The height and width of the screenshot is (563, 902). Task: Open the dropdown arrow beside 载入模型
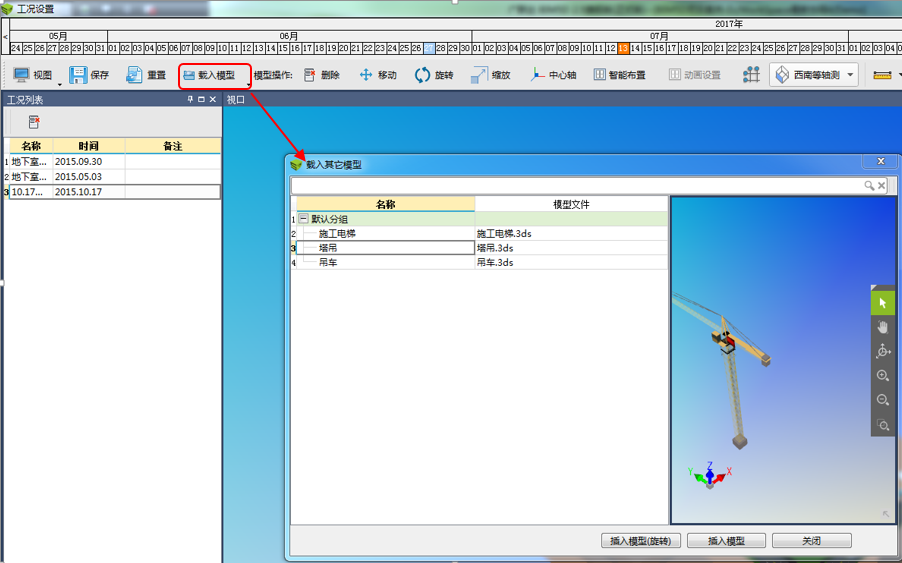[249, 85]
